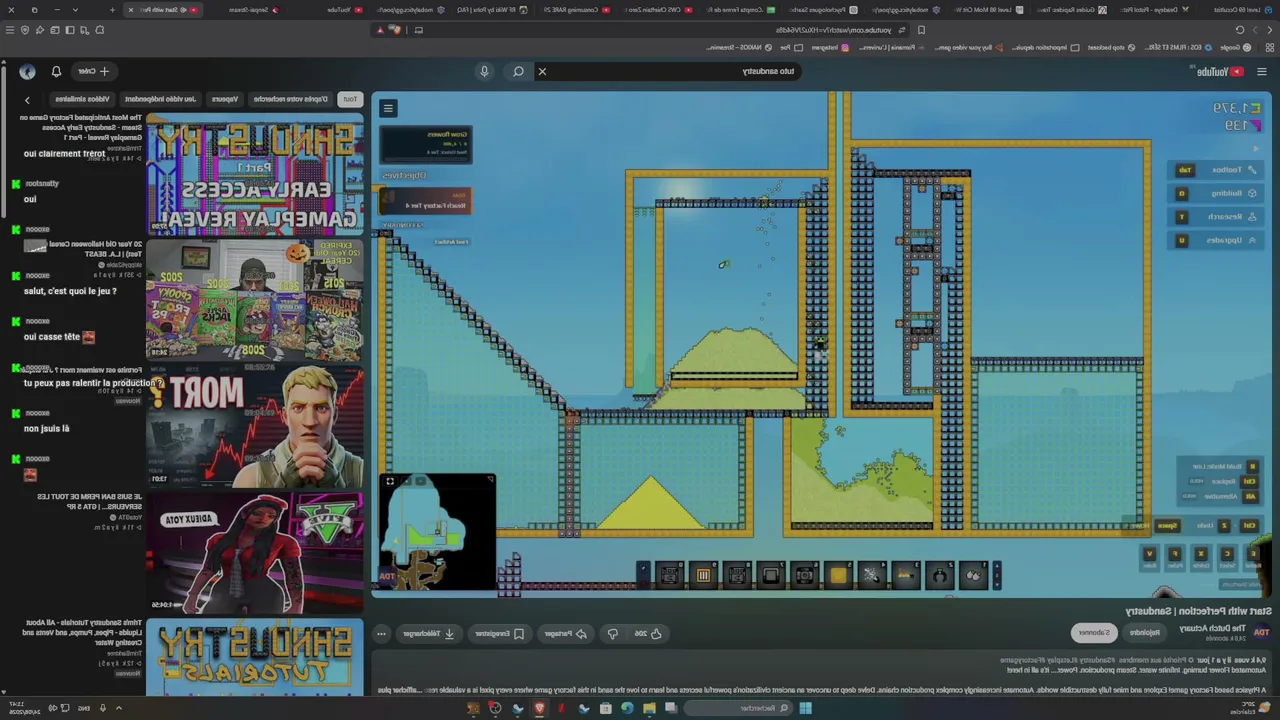Select the 'Tout' filter chip
This screenshot has height=720, width=1280.
pyautogui.click(x=350, y=99)
